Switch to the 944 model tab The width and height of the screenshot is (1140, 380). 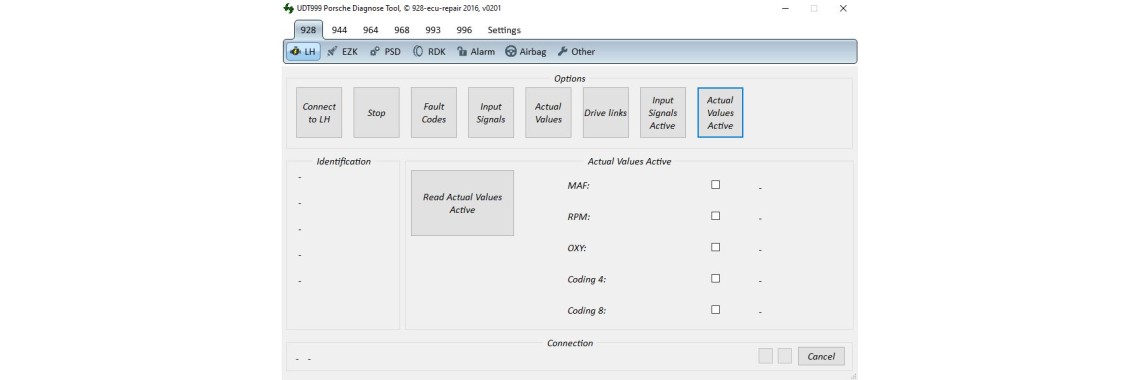click(x=340, y=30)
